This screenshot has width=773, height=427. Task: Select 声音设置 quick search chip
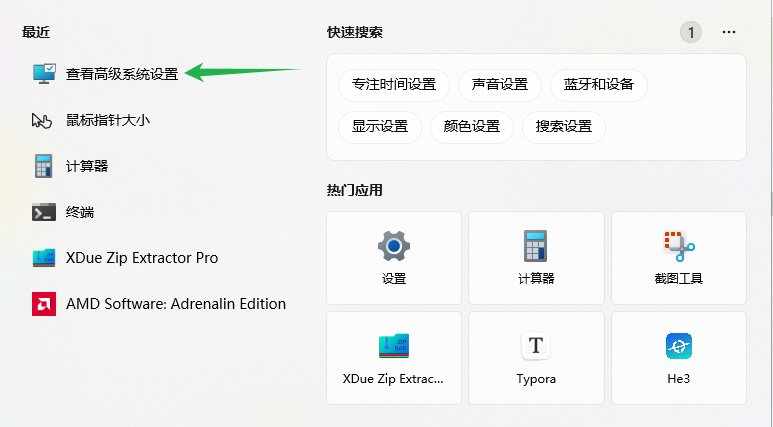pos(500,85)
